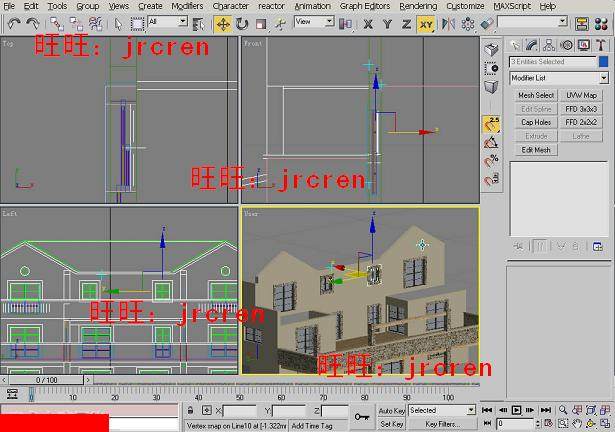615x432 pixels.
Task: Click the Auto Key button
Action: [x=391, y=410]
